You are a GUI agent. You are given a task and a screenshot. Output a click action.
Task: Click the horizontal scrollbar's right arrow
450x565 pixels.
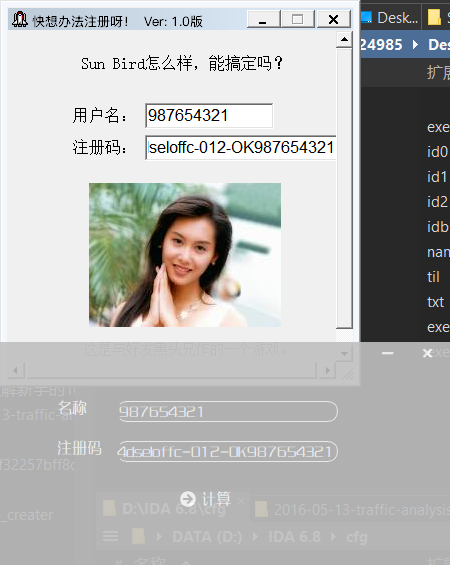(x=328, y=370)
